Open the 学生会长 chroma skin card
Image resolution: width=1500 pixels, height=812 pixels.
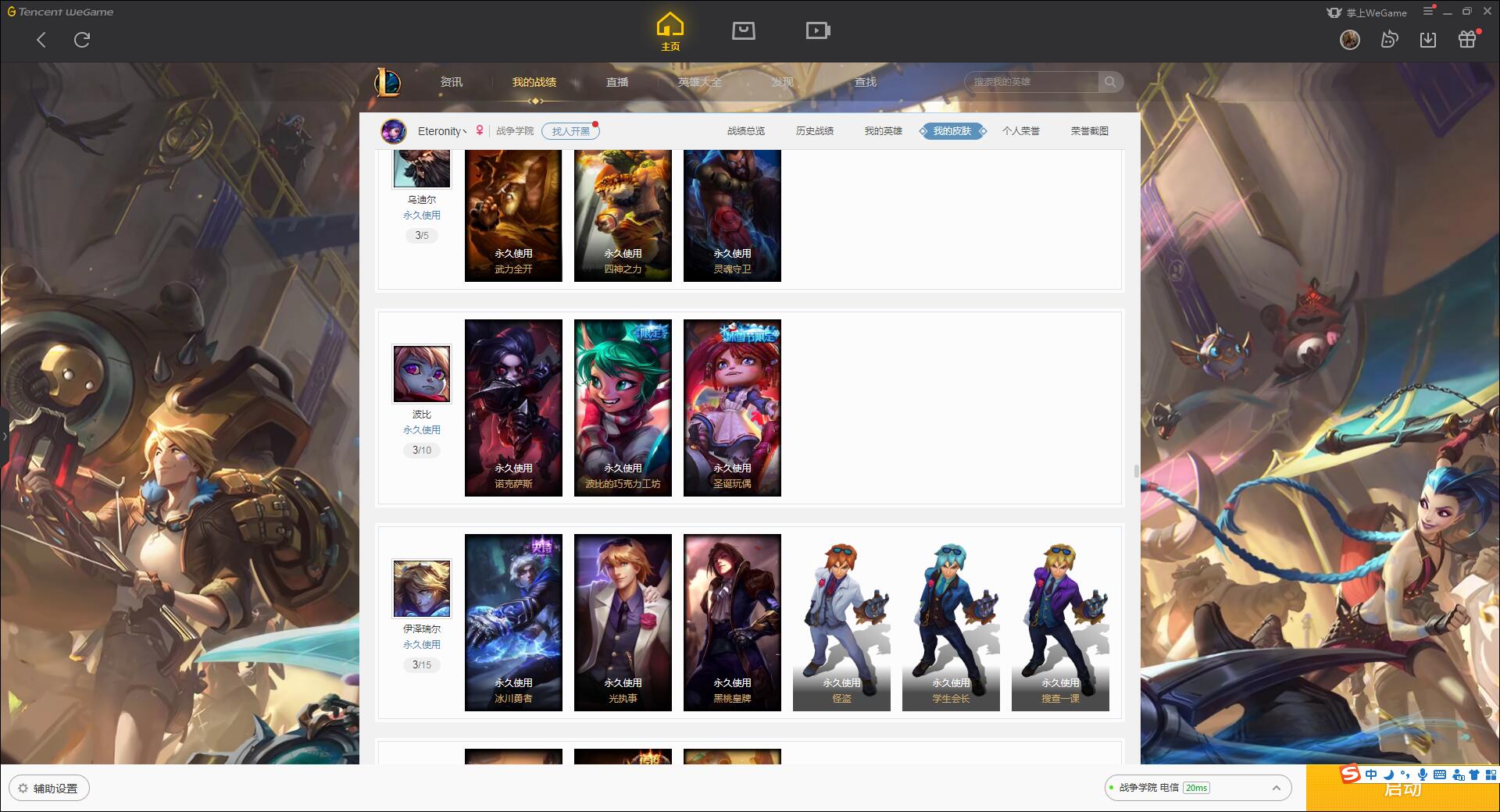point(951,622)
